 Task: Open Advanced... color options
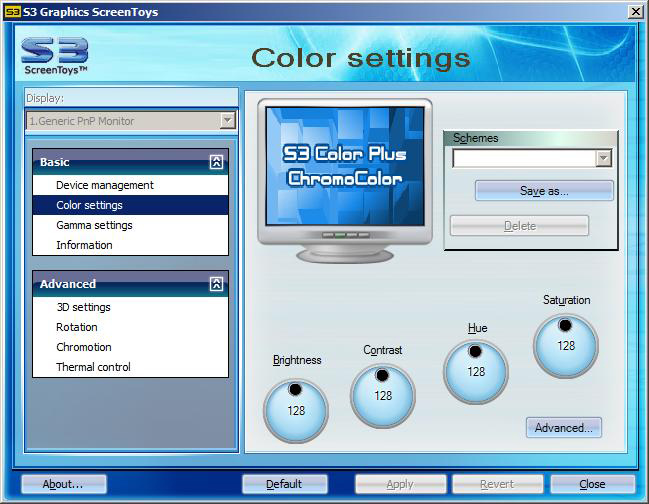(564, 428)
